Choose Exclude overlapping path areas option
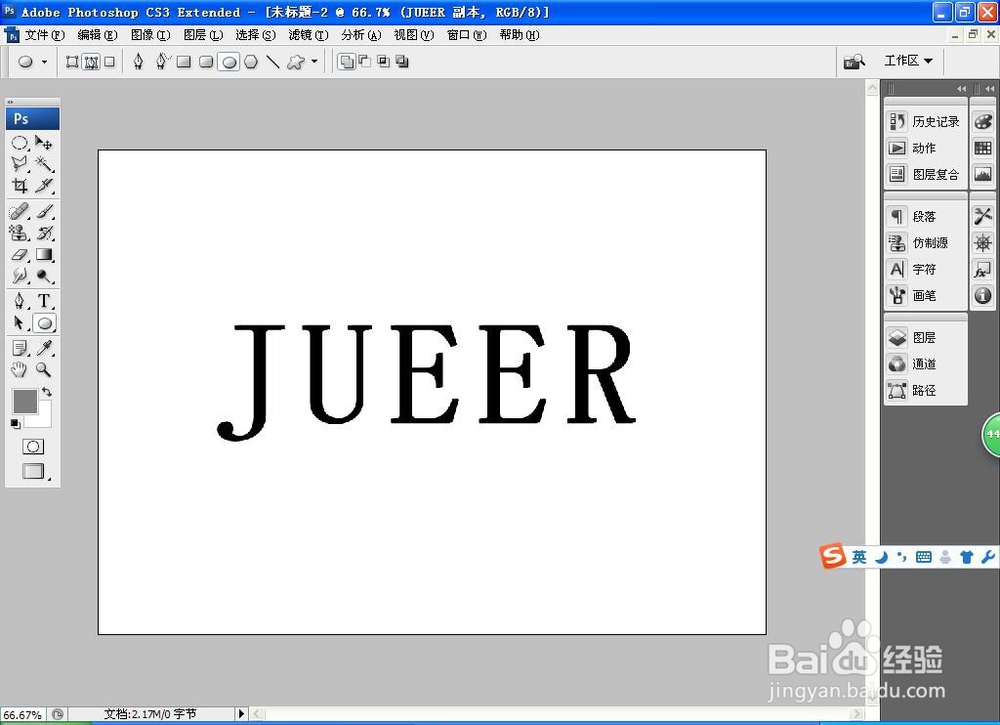 pos(402,62)
